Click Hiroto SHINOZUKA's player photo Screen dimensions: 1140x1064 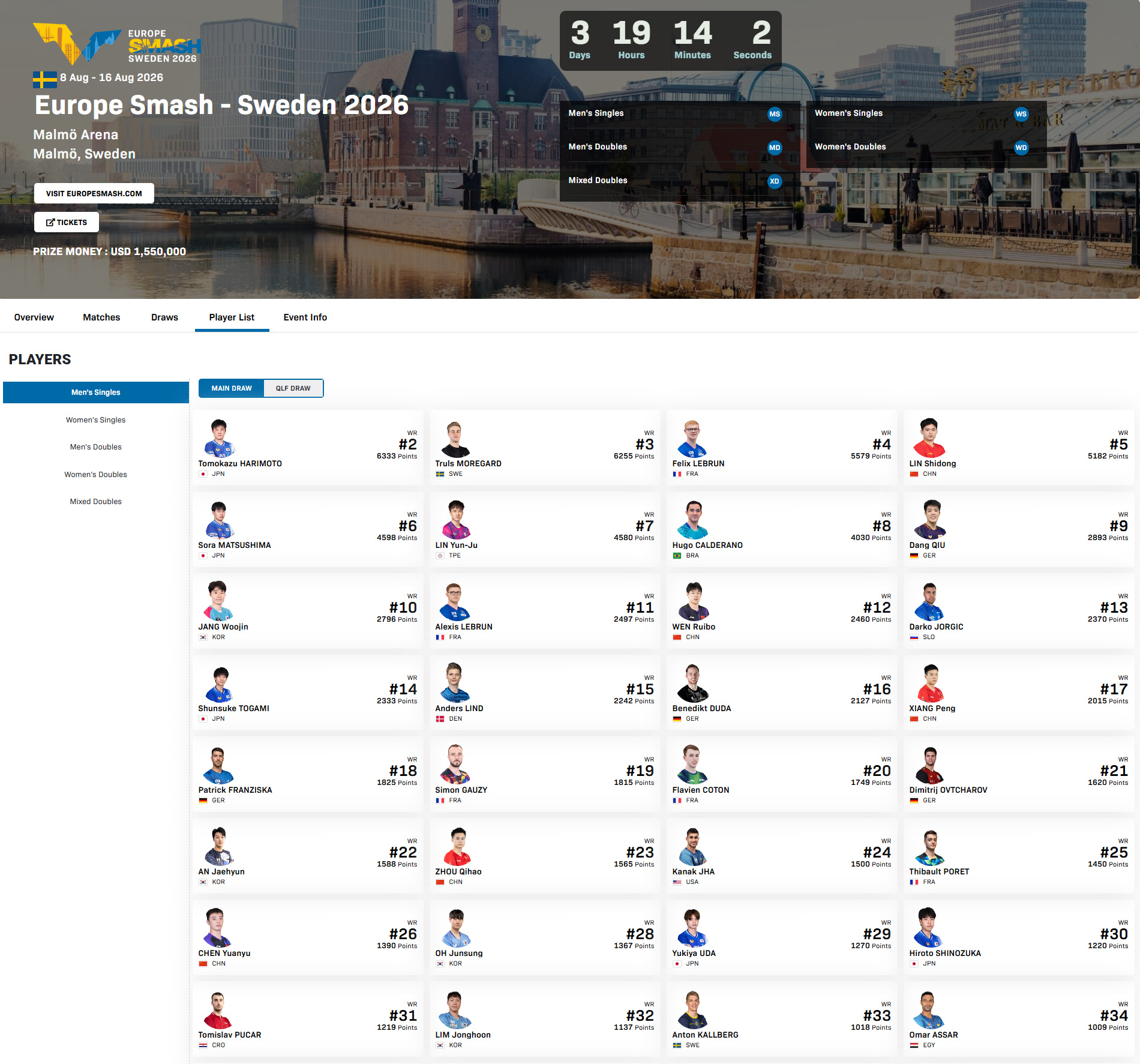point(929,928)
